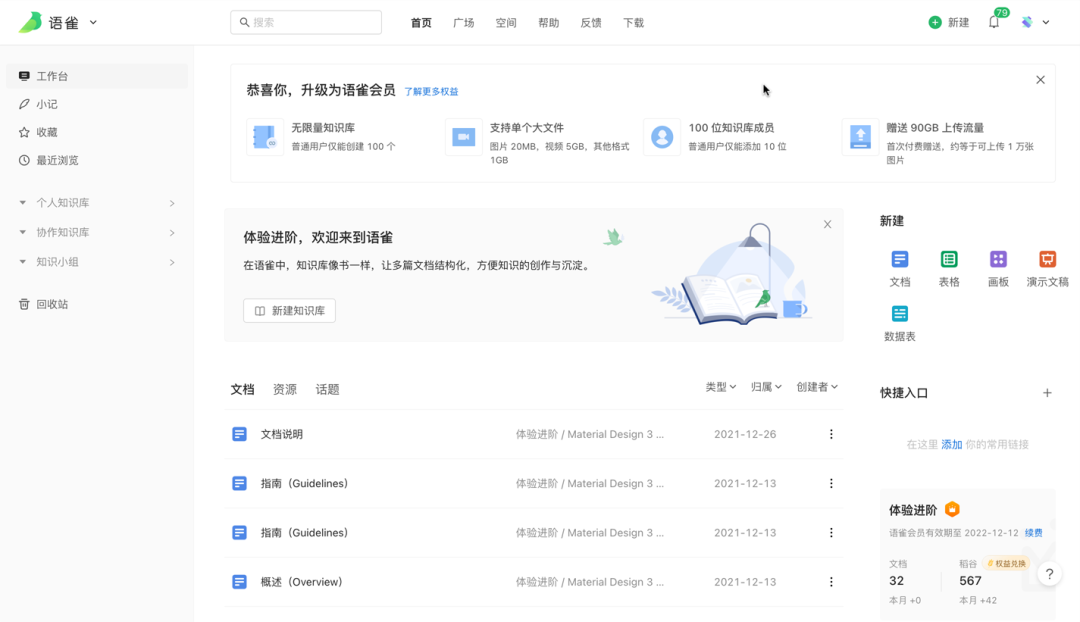The height and width of the screenshot is (622, 1080).
Task: Open the 类型 filter dropdown
Action: coord(720,387)
